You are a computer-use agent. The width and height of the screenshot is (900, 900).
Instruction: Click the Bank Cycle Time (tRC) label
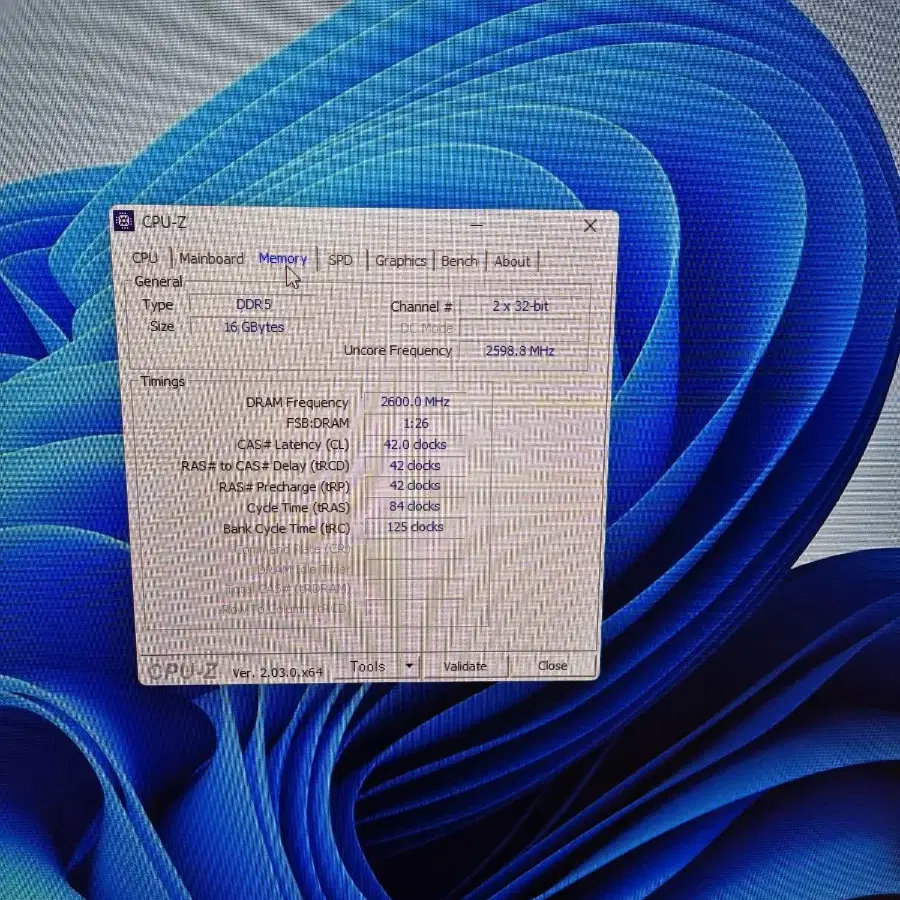(x=286, y=528)
